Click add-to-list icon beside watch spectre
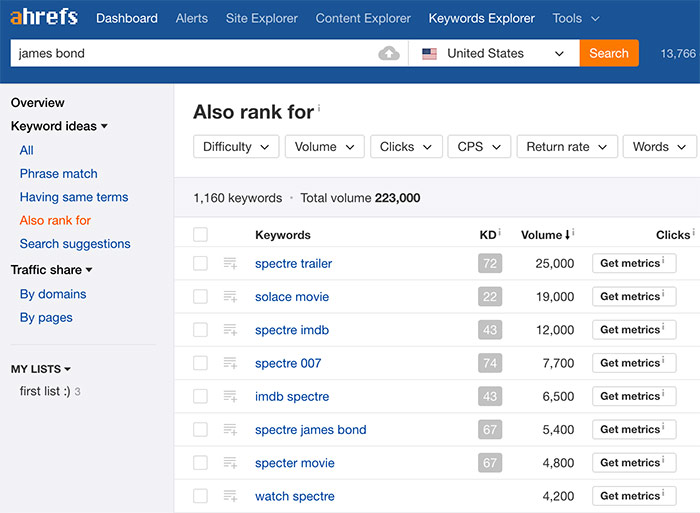The height and width of the screenshot is (513, 700). tap(230, 496)
